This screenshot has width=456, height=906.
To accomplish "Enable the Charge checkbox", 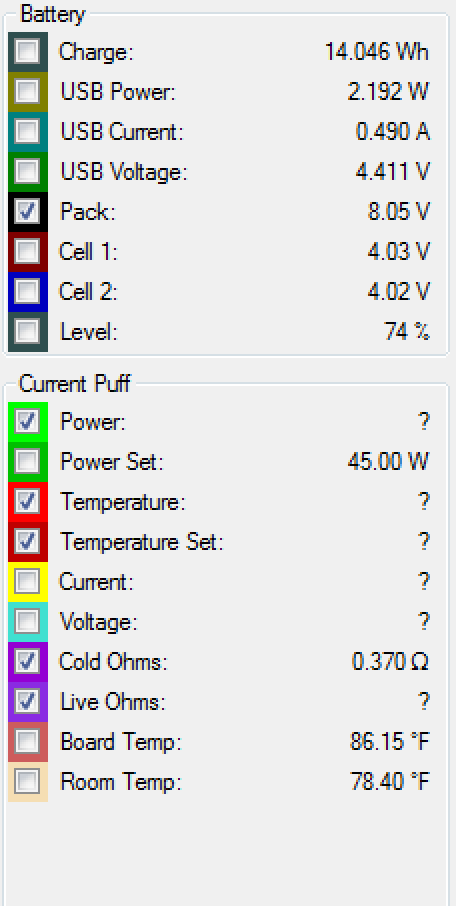I will point(27,52).
